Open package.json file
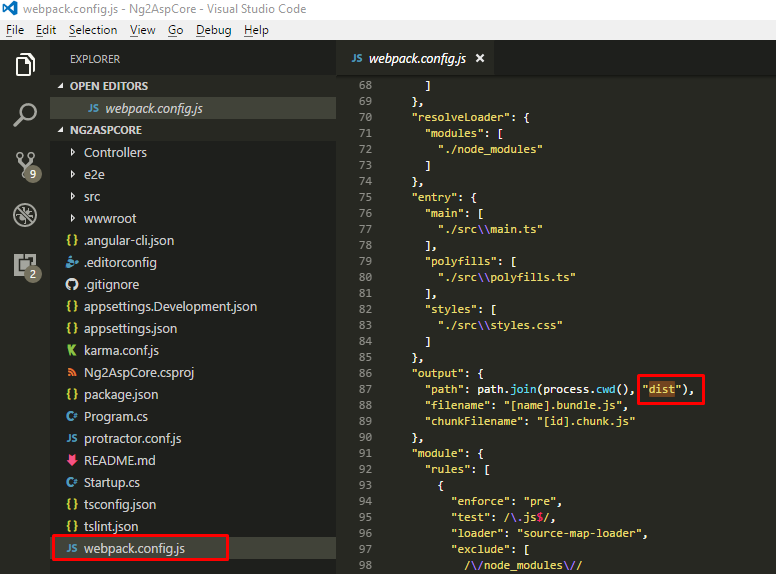 pos(193,394)
